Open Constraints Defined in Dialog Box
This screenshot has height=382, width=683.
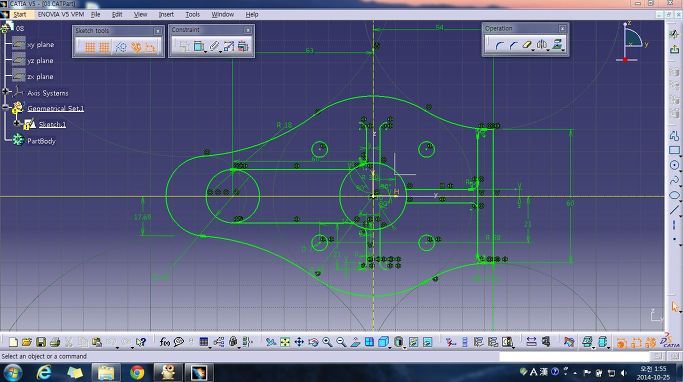184,46
